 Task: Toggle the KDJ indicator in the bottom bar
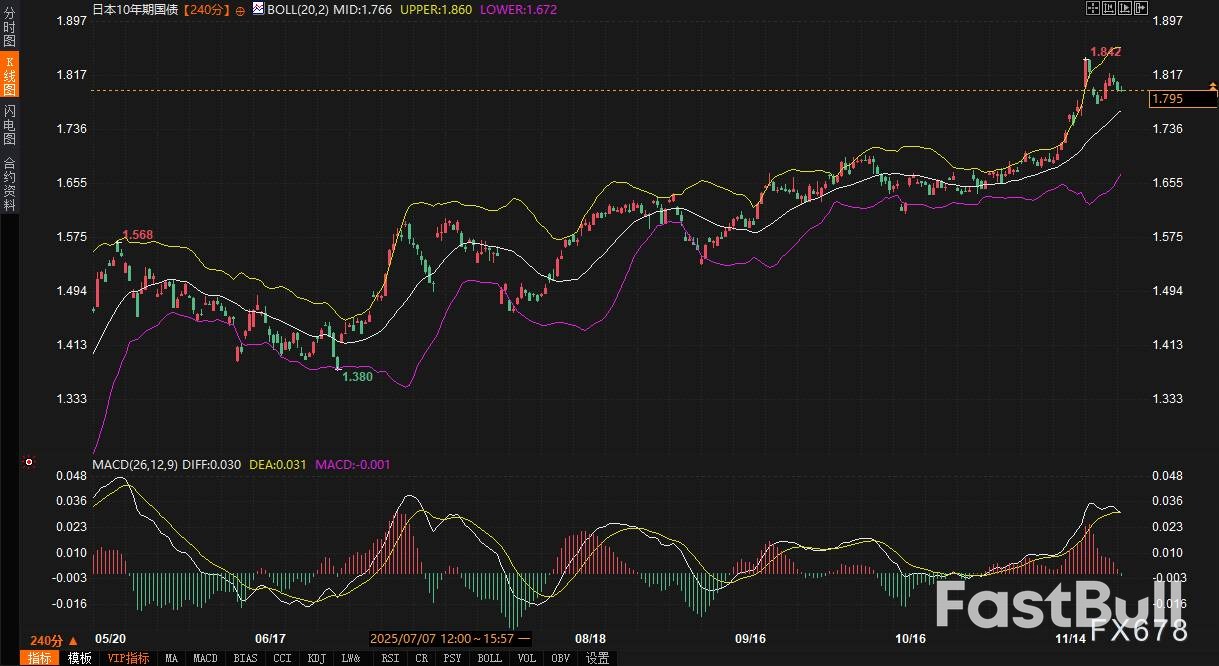point(316,658)
